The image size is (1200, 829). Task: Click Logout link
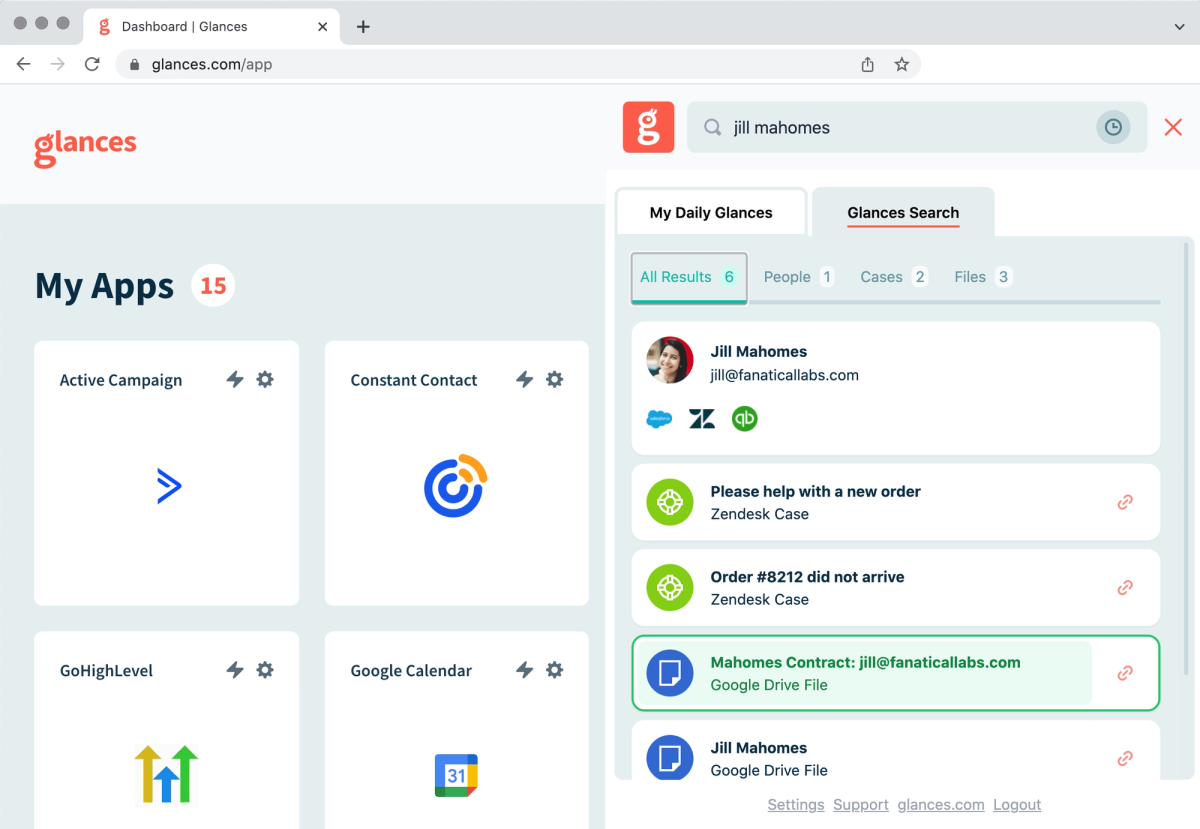tap(1017, 805)
